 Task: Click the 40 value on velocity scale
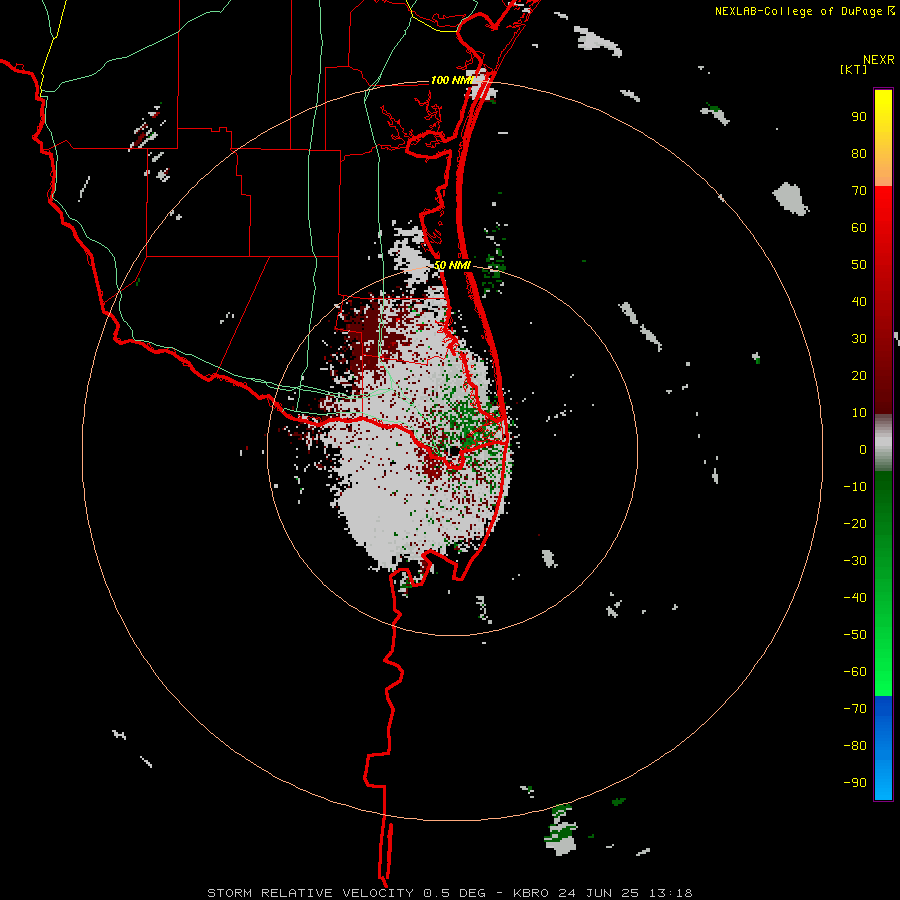859,301
